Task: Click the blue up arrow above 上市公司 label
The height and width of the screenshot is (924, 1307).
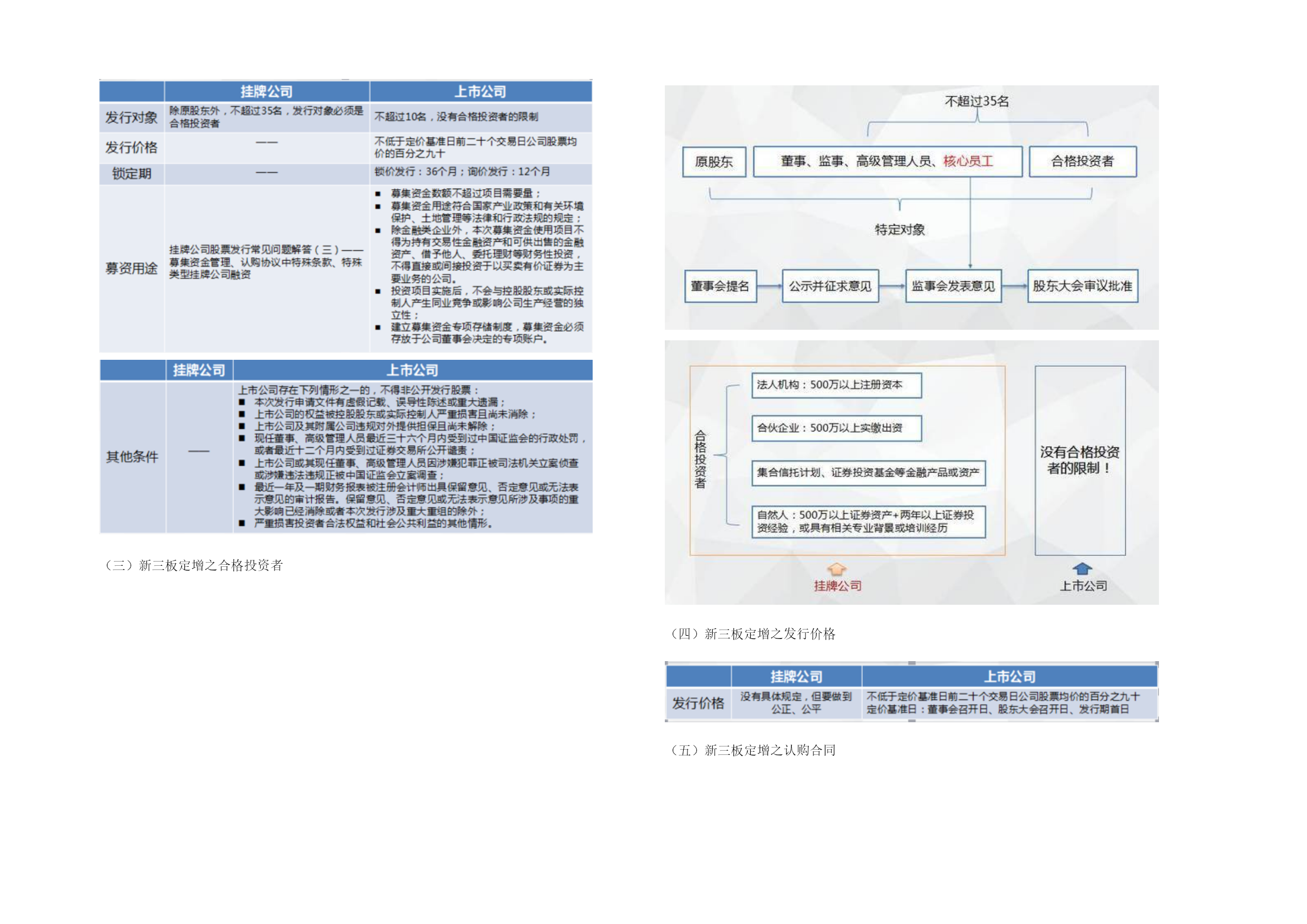Action: (1082, 568)
